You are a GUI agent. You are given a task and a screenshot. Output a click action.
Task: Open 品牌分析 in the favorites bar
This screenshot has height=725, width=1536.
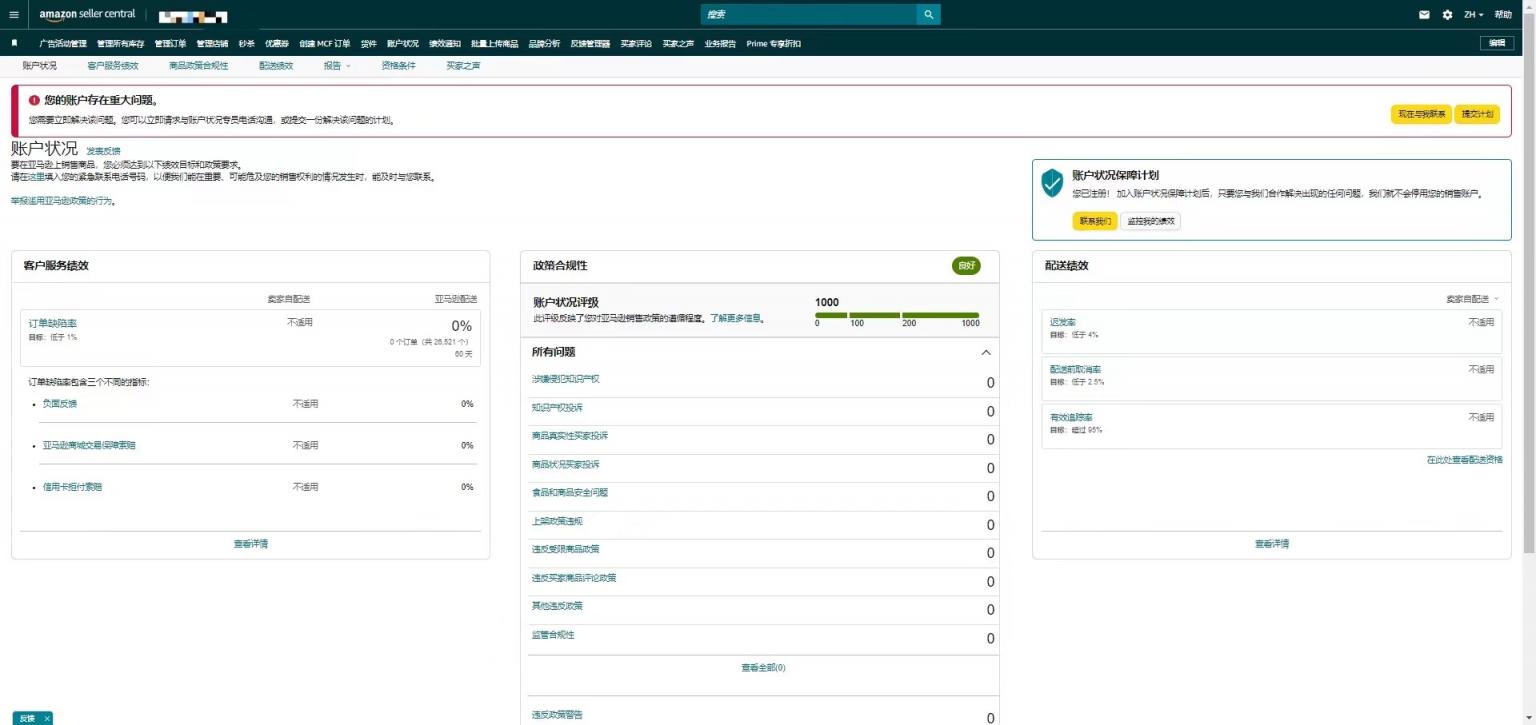click(544, 44)
